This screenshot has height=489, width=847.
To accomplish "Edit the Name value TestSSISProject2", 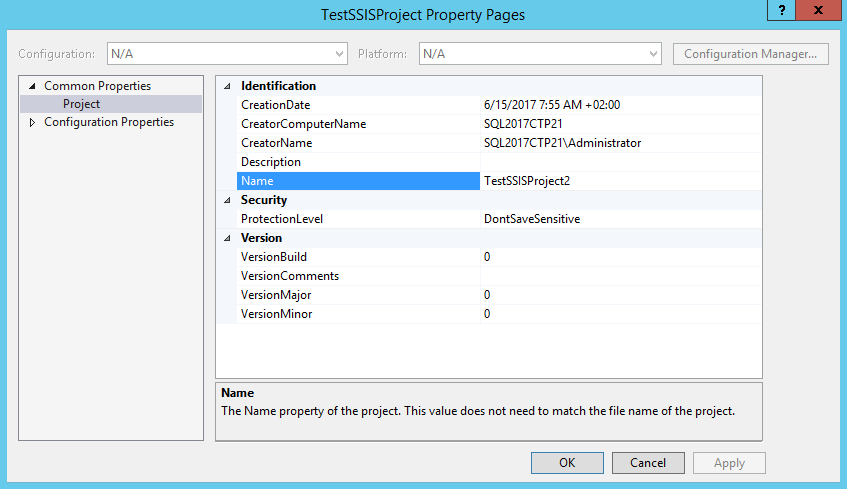I will click(620, 181).
